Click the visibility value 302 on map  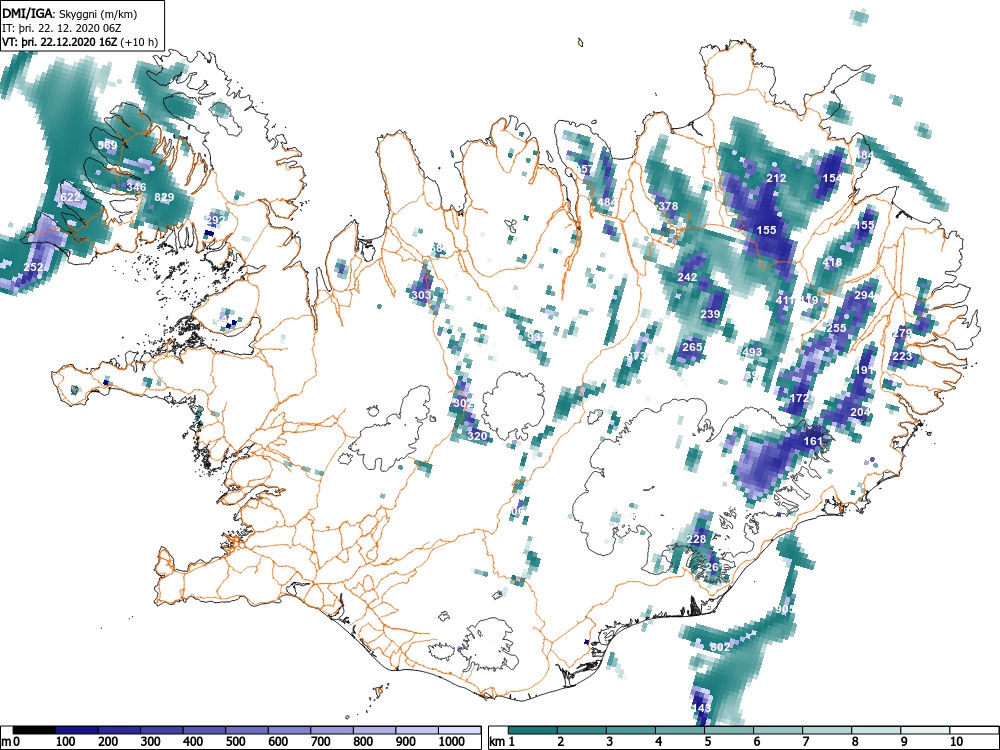(x=462, y=404)
